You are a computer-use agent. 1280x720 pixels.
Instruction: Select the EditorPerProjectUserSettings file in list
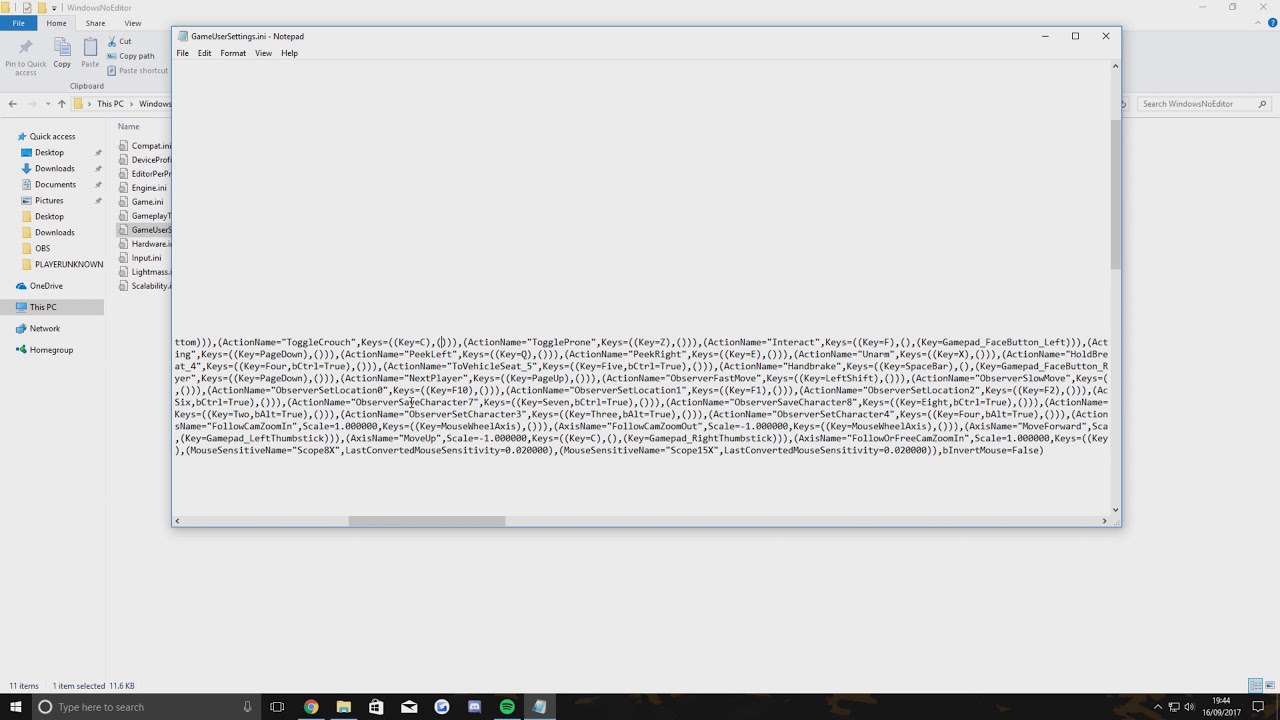(144, 174)
